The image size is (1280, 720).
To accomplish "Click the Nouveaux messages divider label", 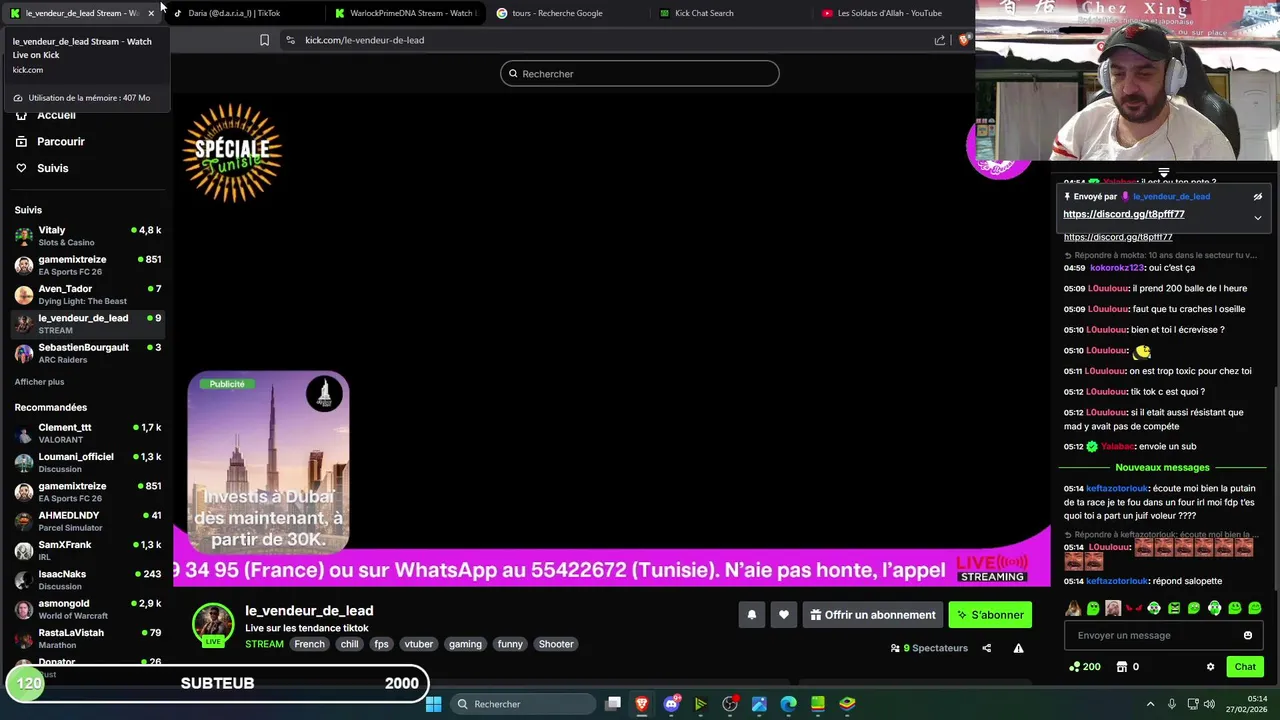I will [1162, 468].
